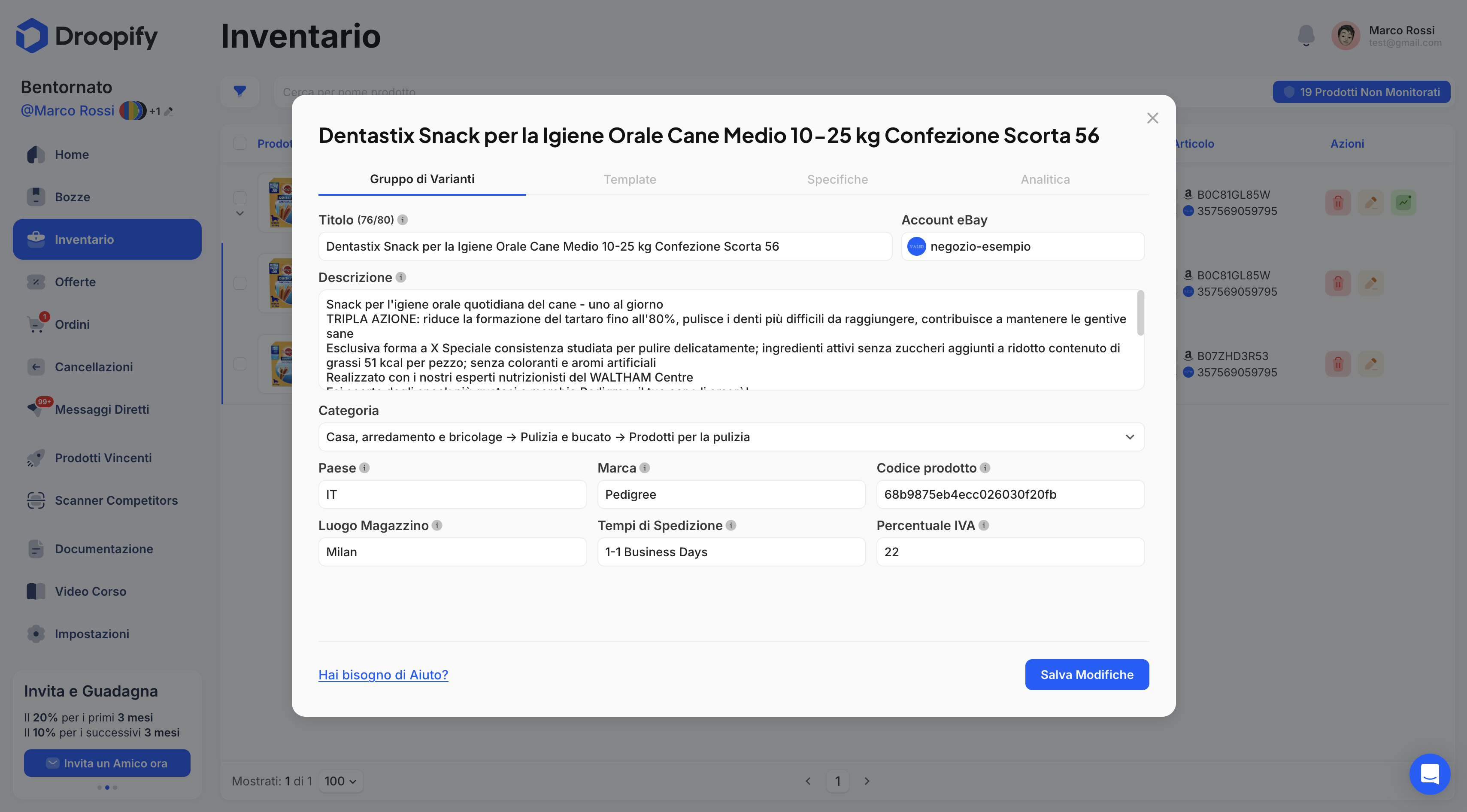The image size is (1467, 812).
Task: Open Bozze in the sidebar
Action: pos(107,197)
